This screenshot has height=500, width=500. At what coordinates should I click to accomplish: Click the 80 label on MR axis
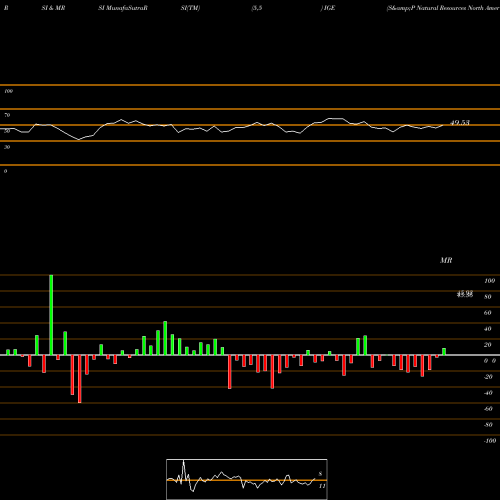[488, 297]
